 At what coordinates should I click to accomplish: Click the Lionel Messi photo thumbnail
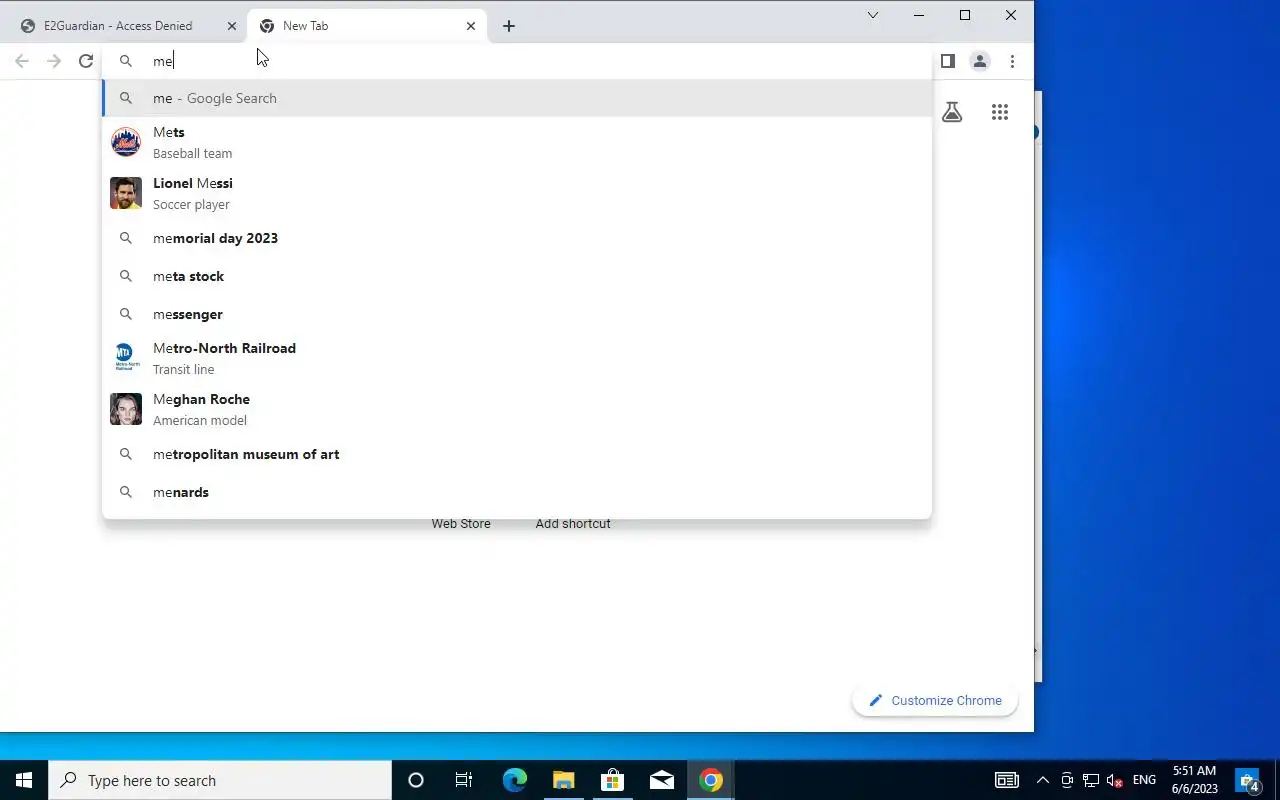click(x=126, y=193)
